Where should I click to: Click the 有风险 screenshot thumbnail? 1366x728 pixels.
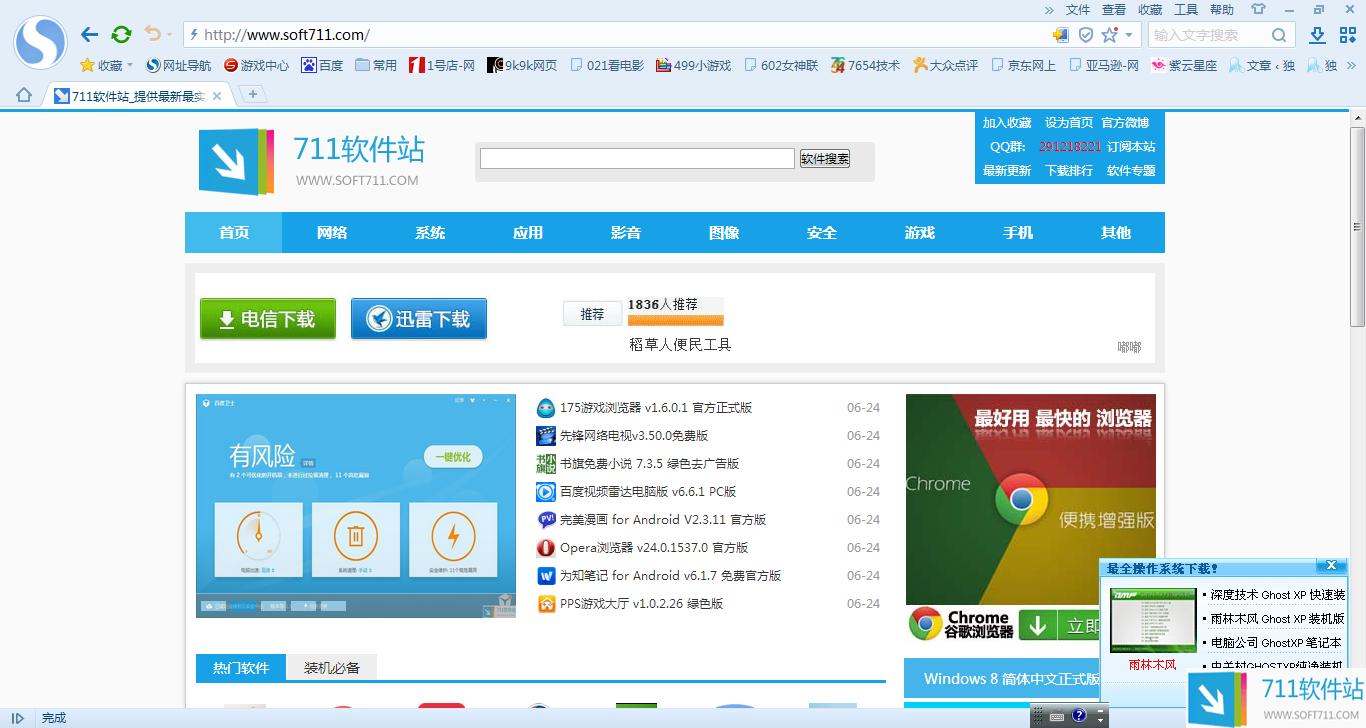coord(356,506)
